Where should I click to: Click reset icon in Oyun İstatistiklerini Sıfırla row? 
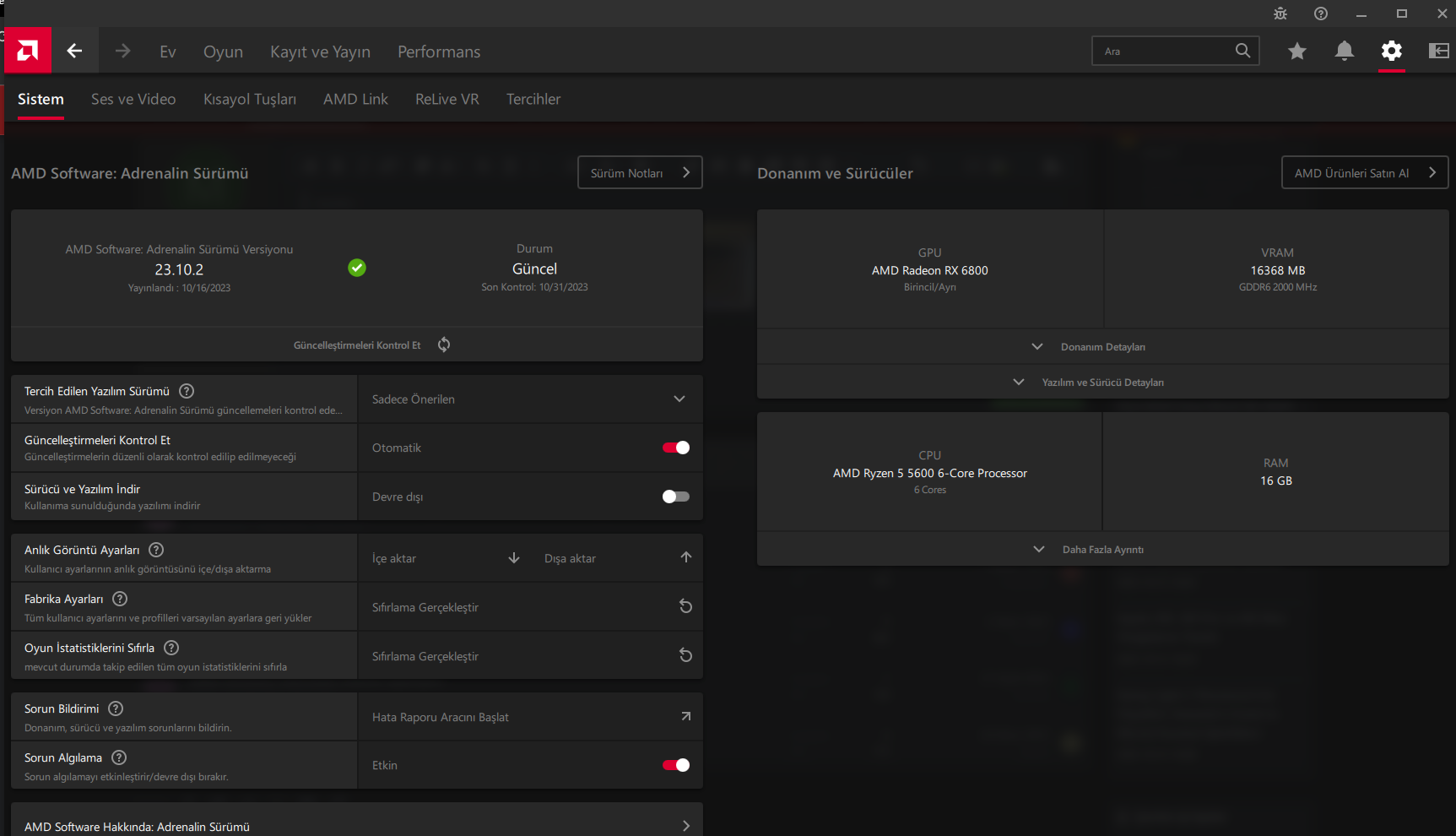point(686,655)
